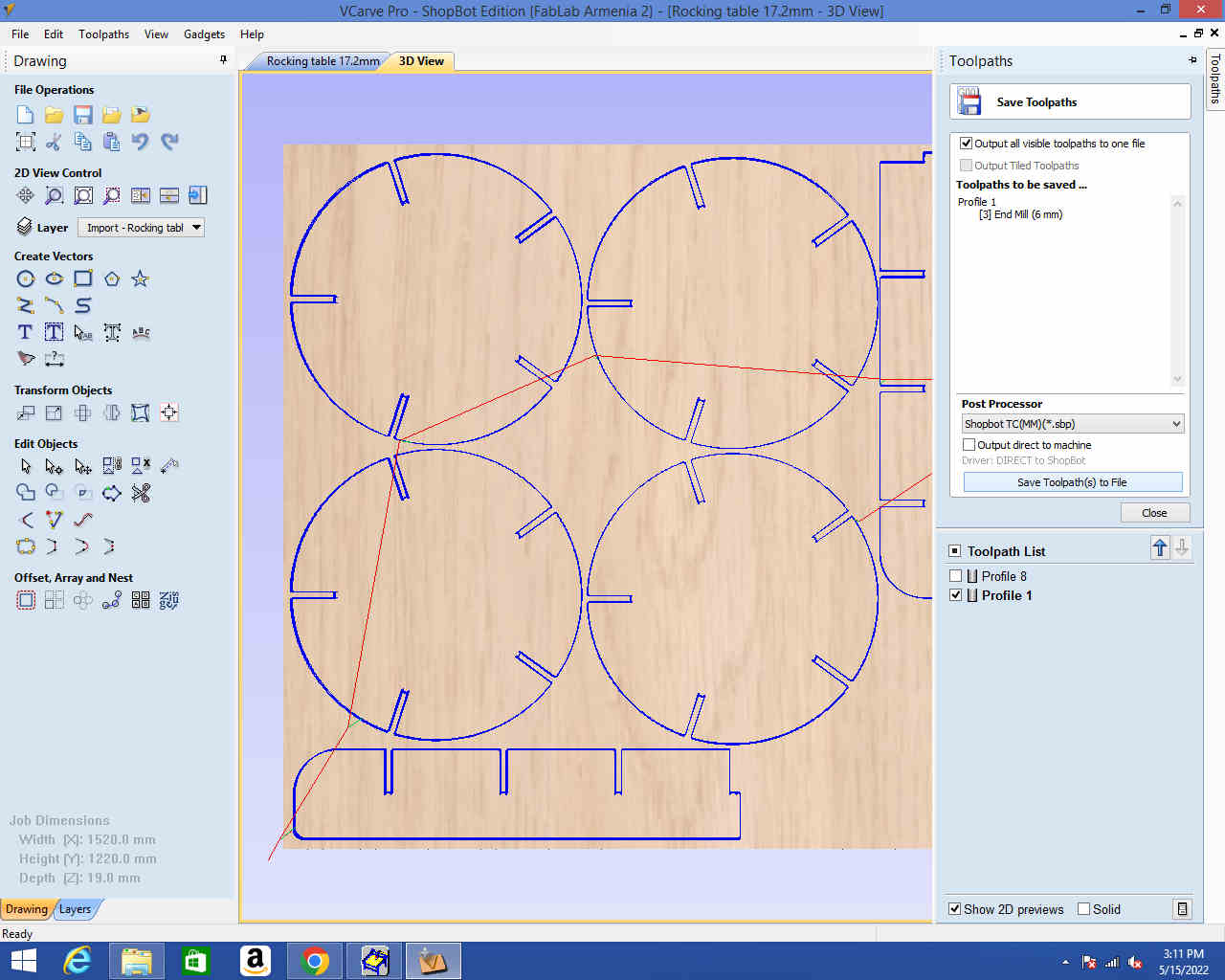Viewport: 1225px width, 980px height.
Task: Open Google Chrome from the taskbar
Action: pyautogui.click(x=314, y=960)
